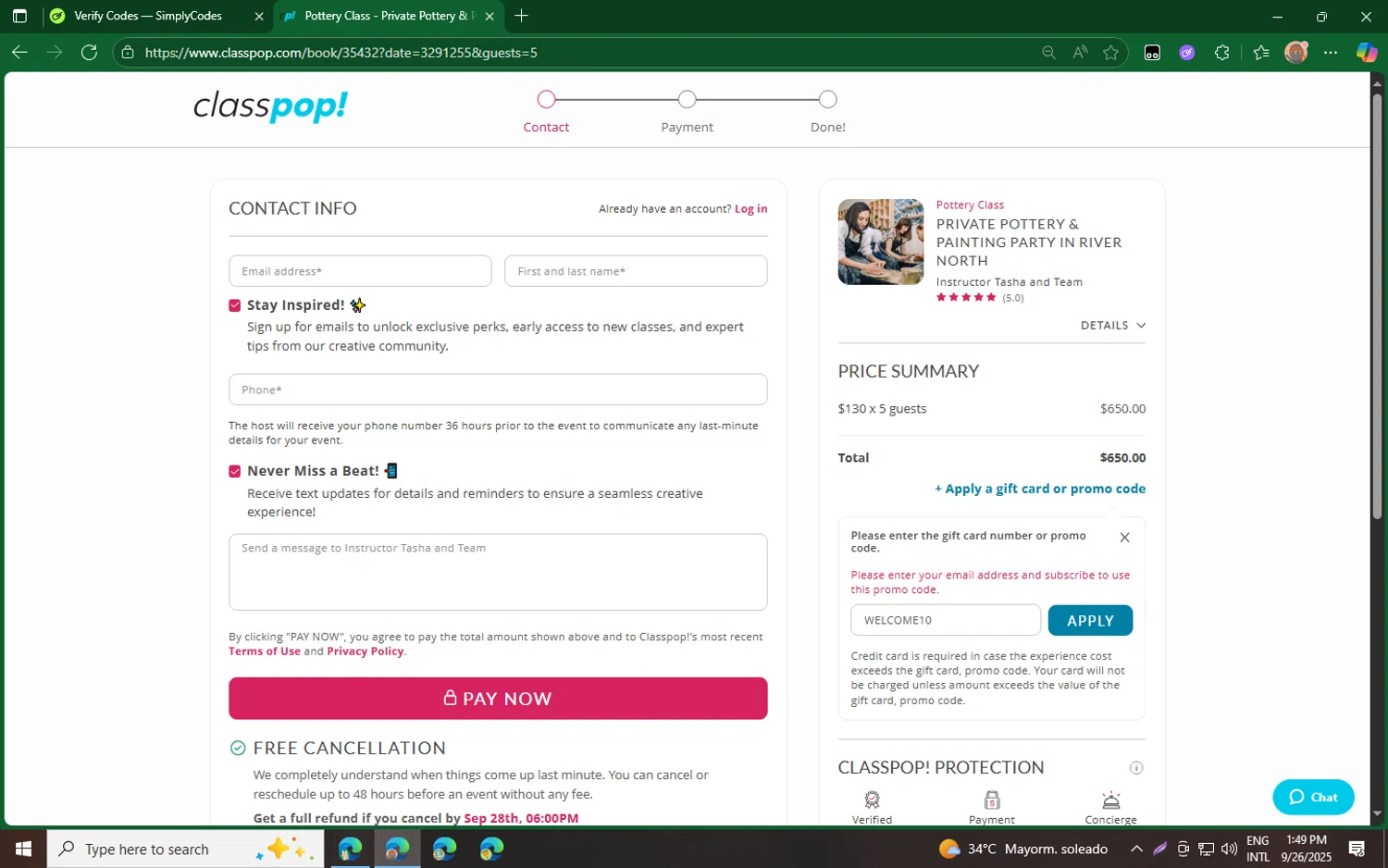Screen dimensions: 1388x868
Task: Click the Log in link
Action: pyautogui.click(x=750, y=209)
